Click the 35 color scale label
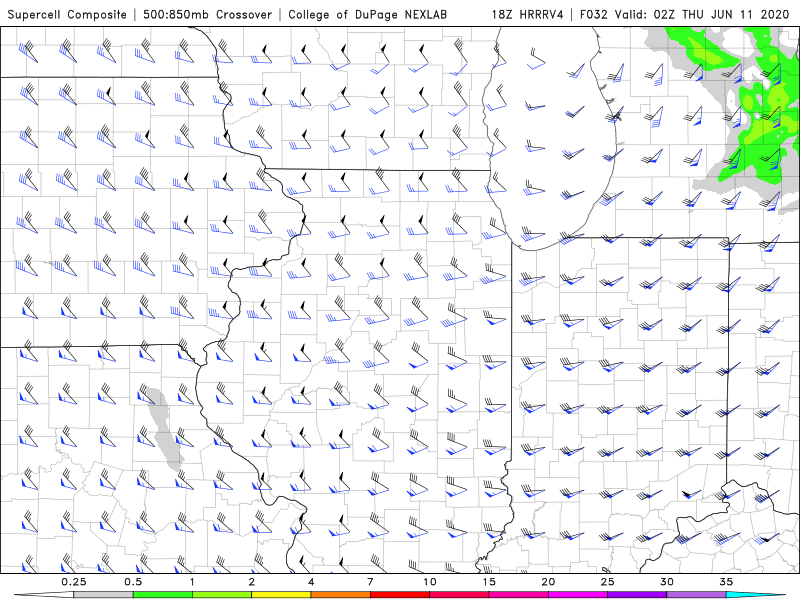The height and width of the screenshot is (600, 800). [726, 582]
